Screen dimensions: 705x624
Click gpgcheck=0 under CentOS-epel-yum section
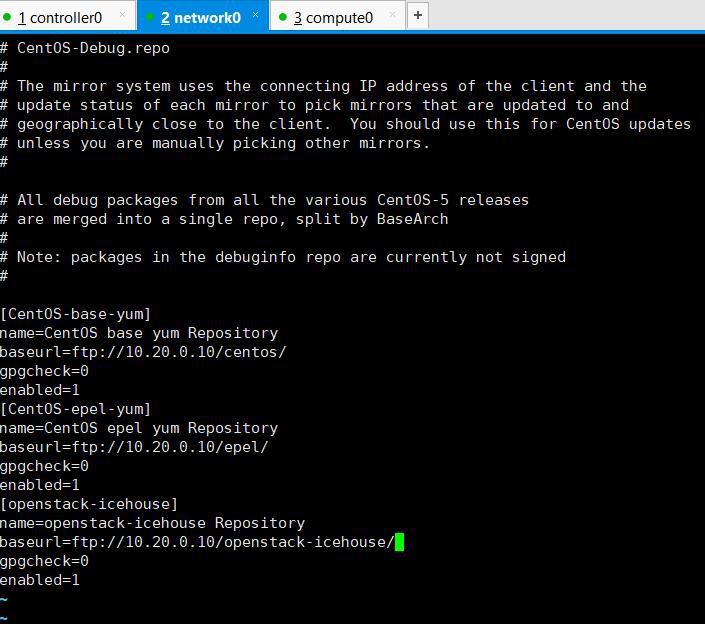pos(45,466)
